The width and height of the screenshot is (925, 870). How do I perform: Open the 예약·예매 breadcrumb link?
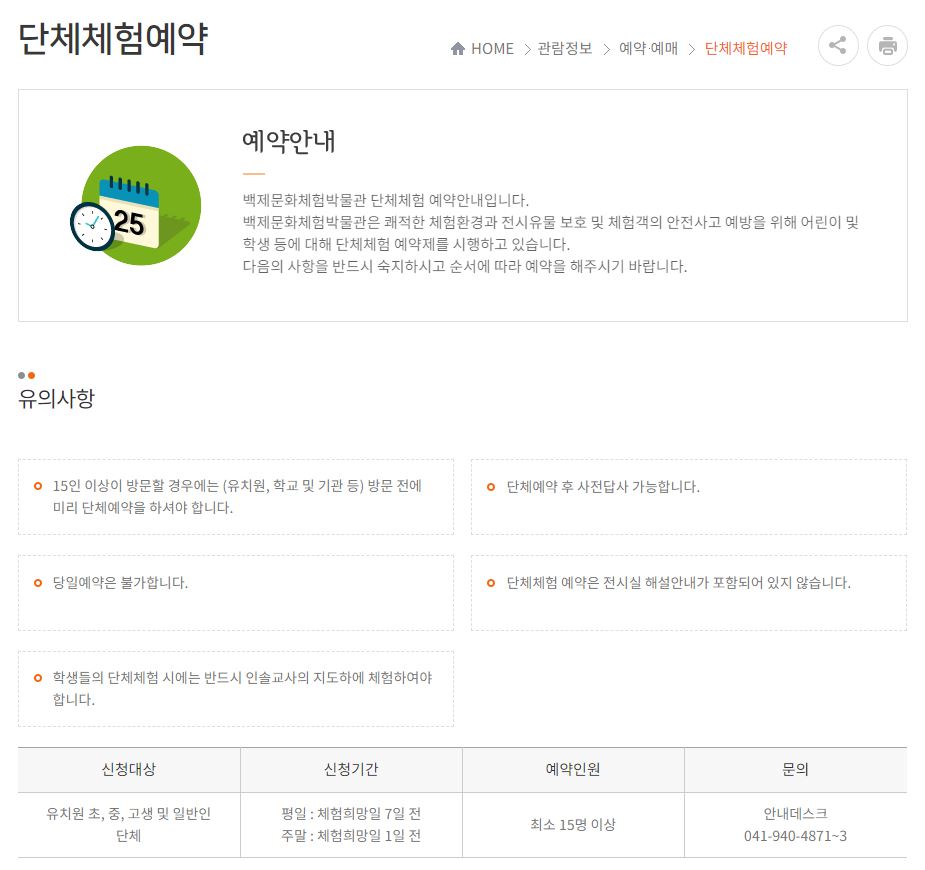[x=648, y=48]
